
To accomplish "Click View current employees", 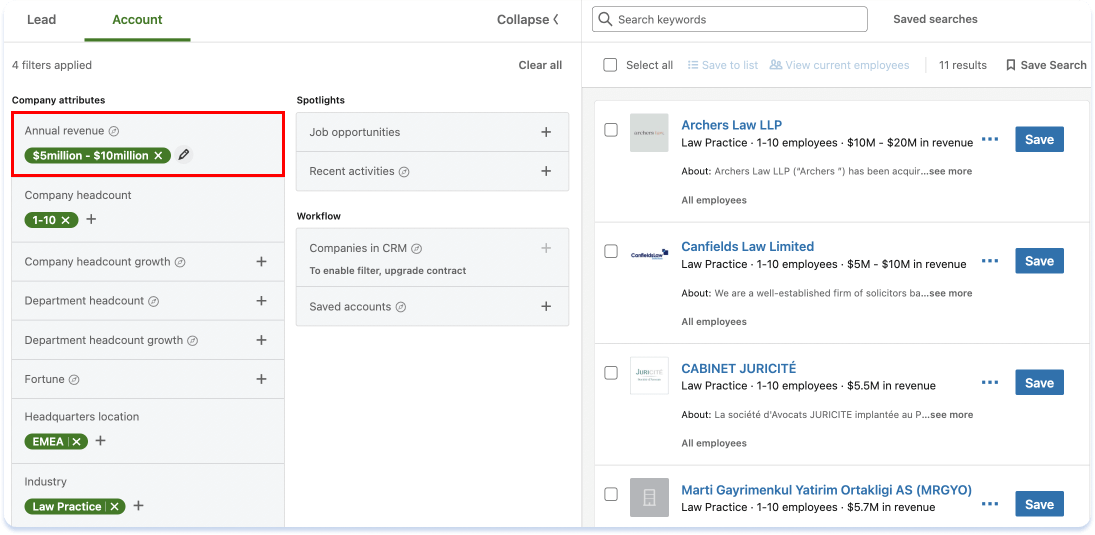I will pyautogui.click(x=839, y=65).
